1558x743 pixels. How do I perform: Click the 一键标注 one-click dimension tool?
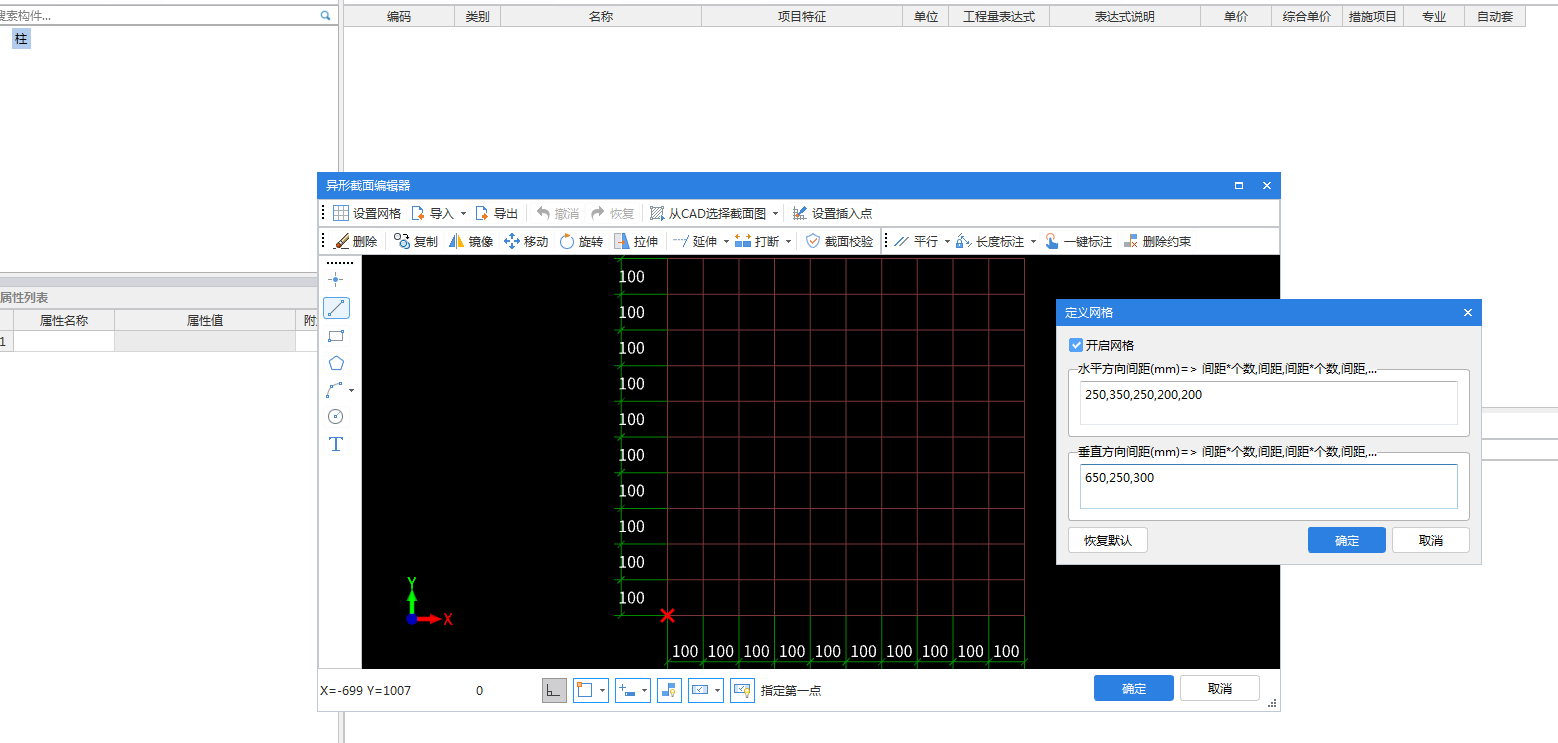tap(1078, 241)
